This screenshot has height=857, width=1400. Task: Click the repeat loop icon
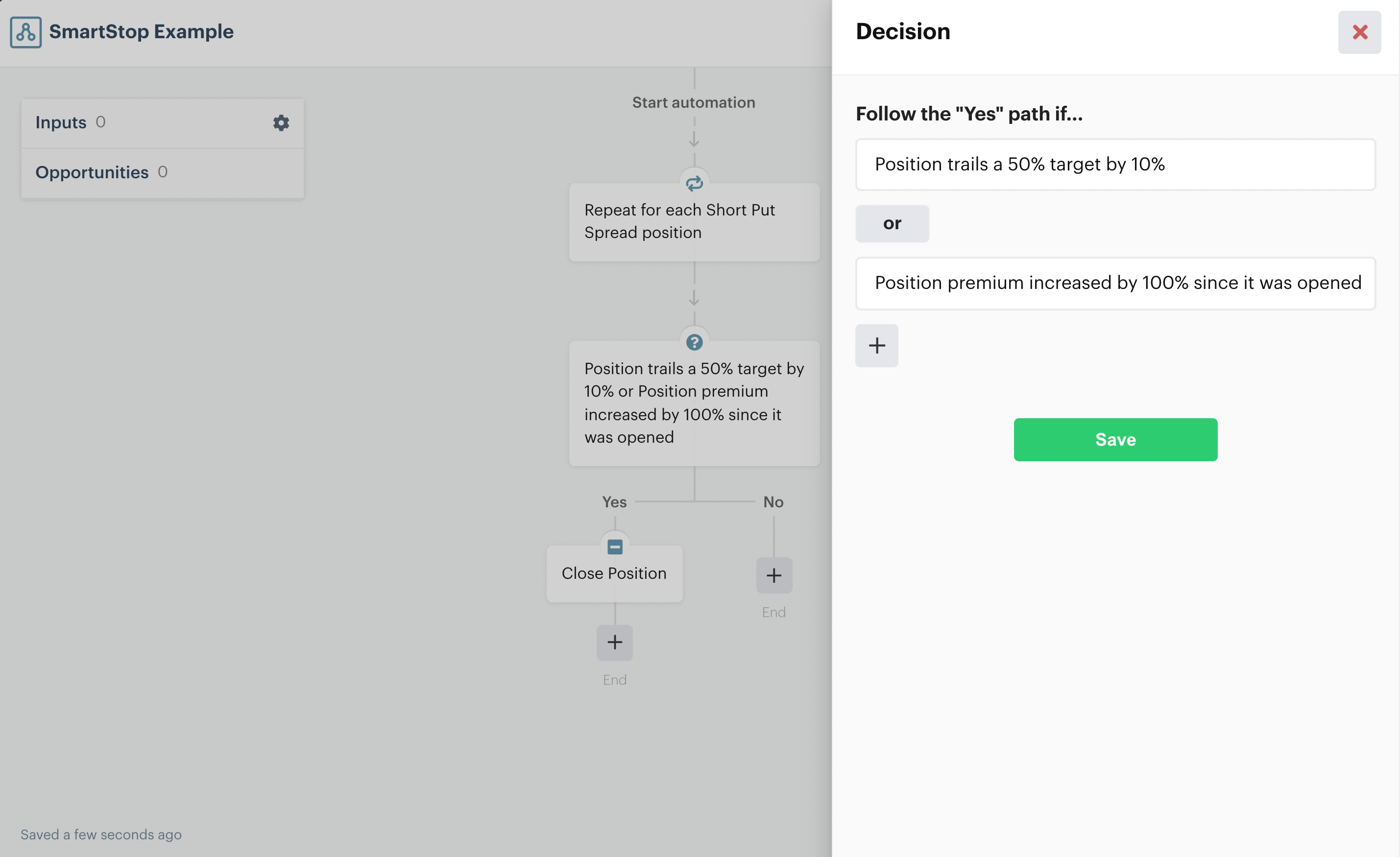[694, 184]
